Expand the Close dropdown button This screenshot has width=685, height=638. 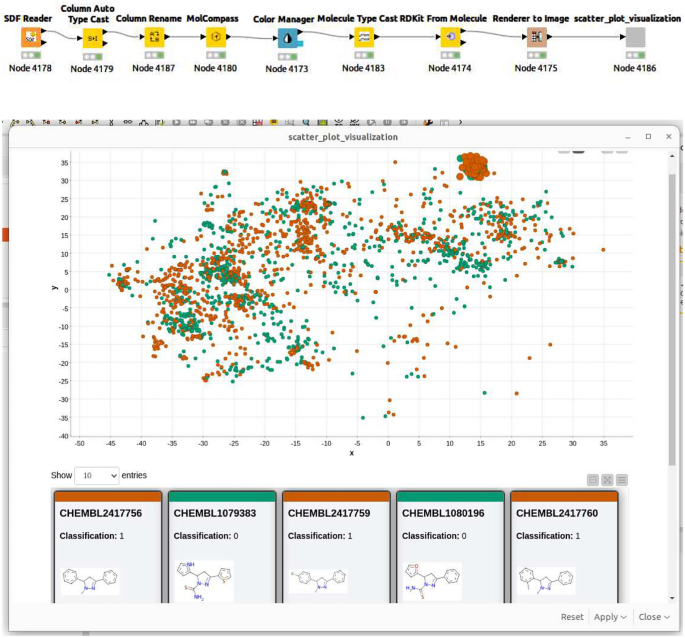click(654, 617)
